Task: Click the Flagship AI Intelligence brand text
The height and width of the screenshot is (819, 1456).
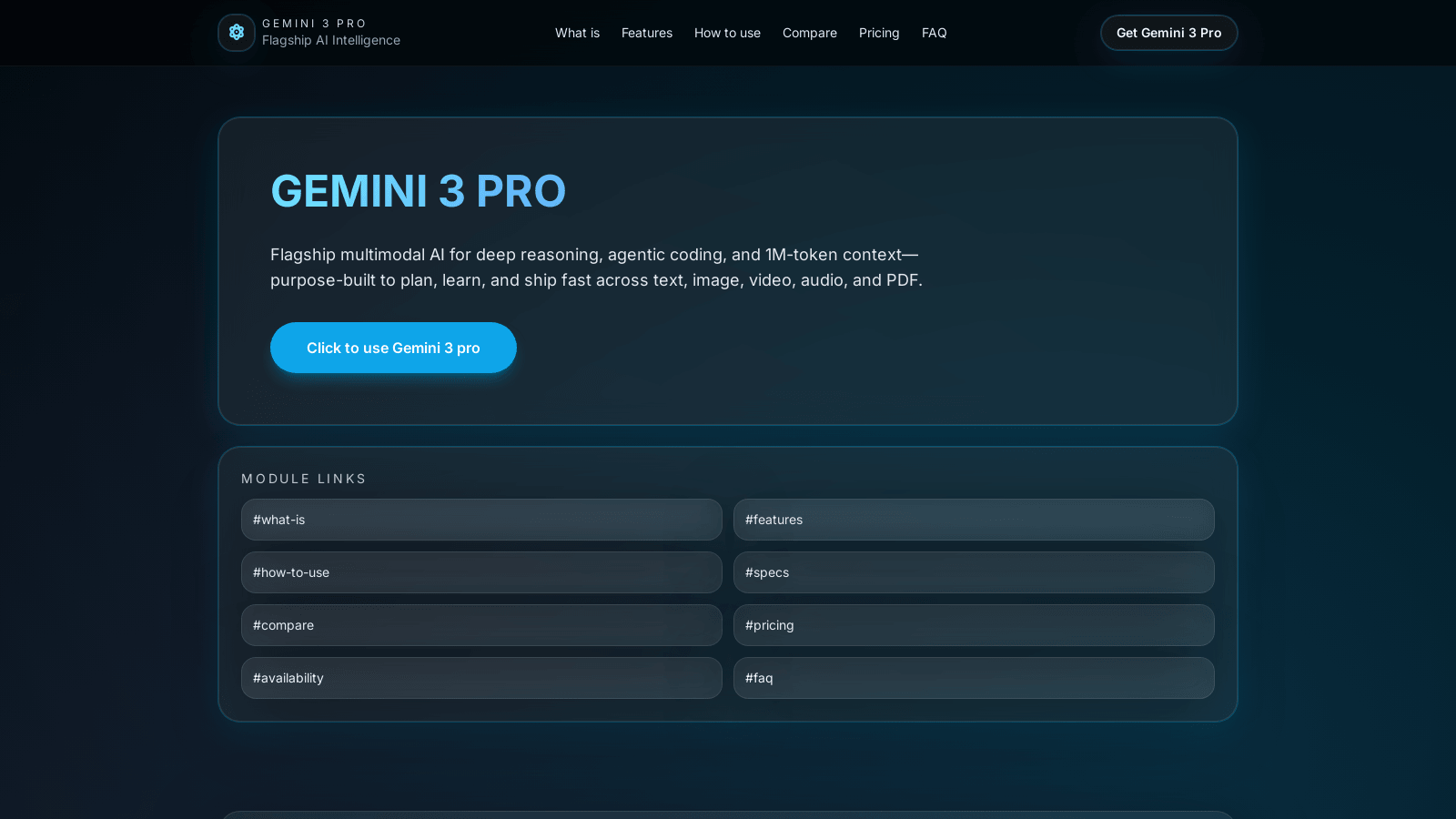Action: pyautogui.click(x=331, y=40)
